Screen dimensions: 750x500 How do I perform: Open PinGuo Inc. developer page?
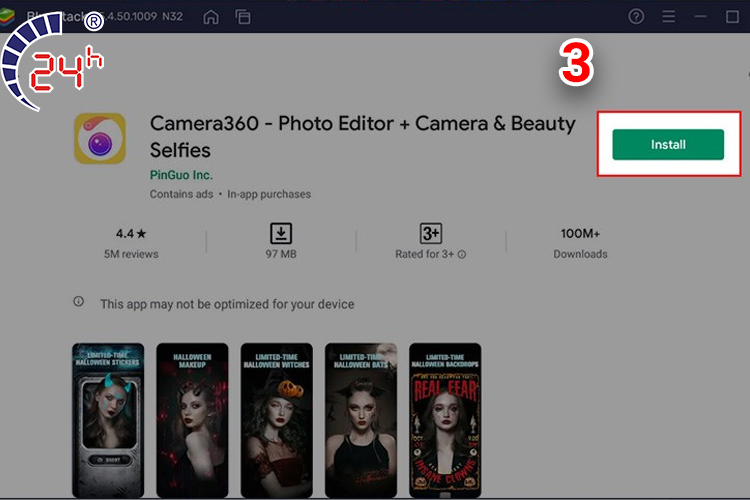click(x=181, y=175)
